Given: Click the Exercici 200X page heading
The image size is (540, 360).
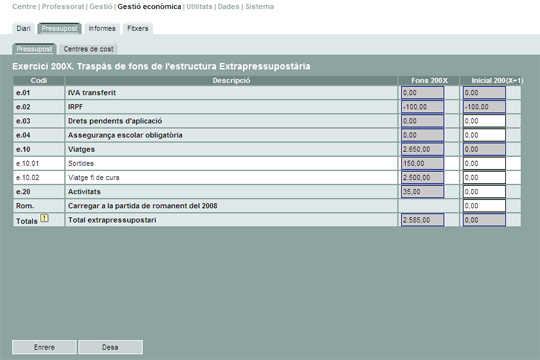Looking at the screenshot, I should coord(161,66).
